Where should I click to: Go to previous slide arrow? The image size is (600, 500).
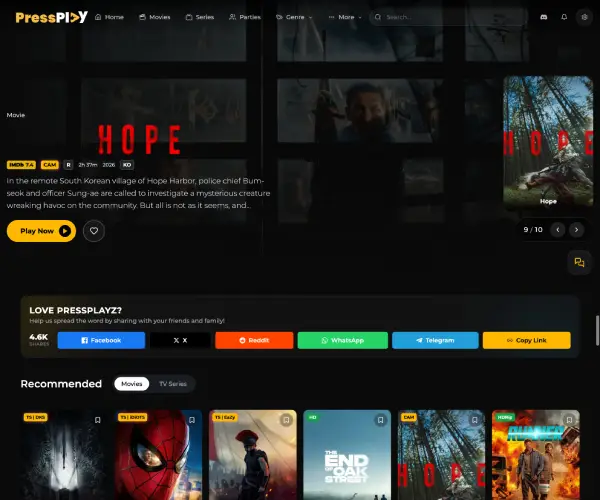coord(558,230)
